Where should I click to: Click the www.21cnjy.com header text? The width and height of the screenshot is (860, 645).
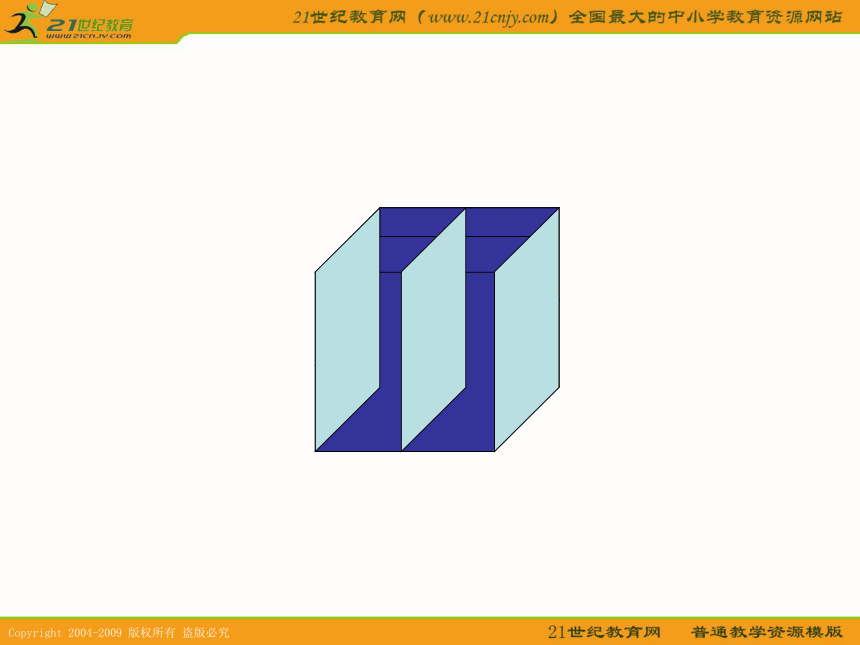click(x=489, y=17)
